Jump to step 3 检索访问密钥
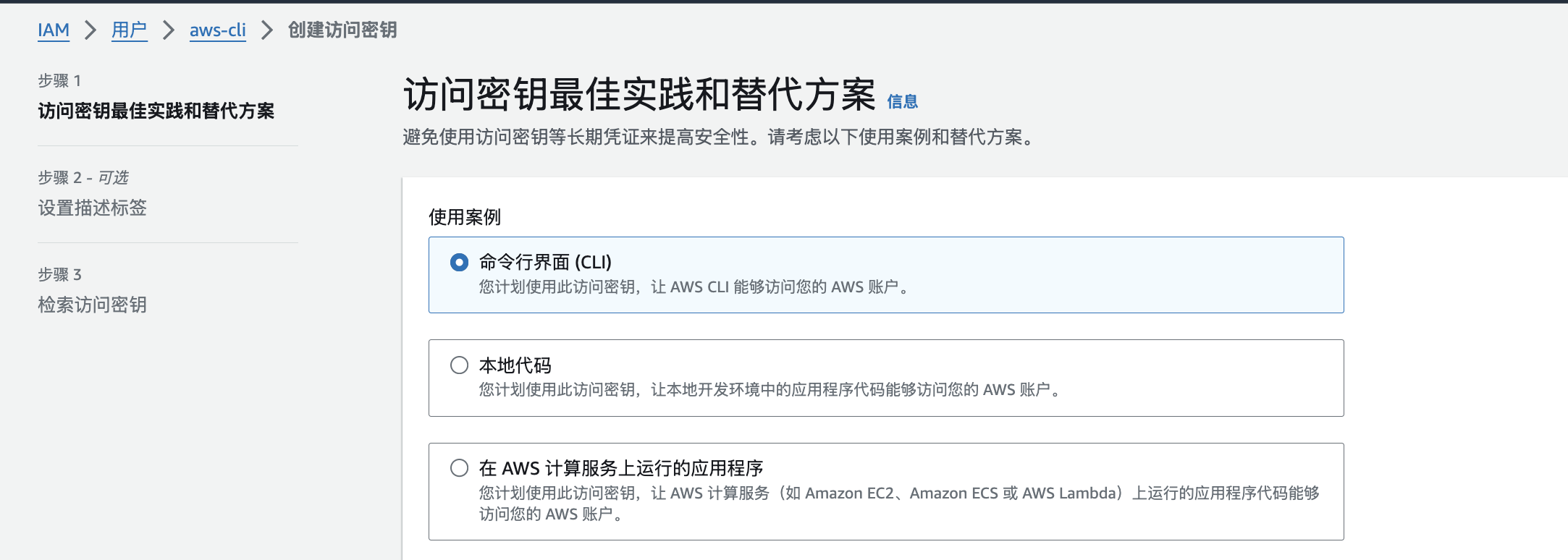The height and width of the screenshot is (560, 1568). [93, 305]
